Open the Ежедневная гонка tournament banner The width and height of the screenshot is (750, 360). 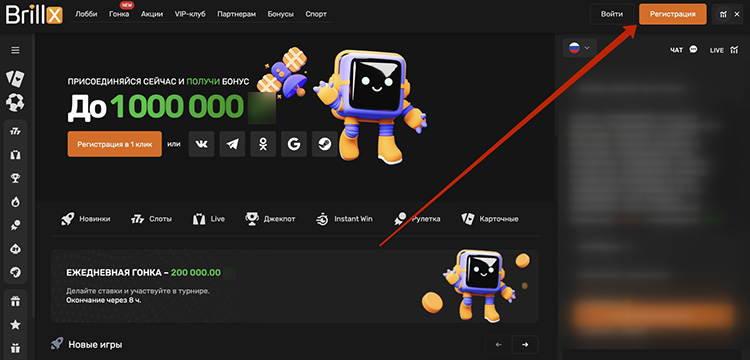[295, 286]
